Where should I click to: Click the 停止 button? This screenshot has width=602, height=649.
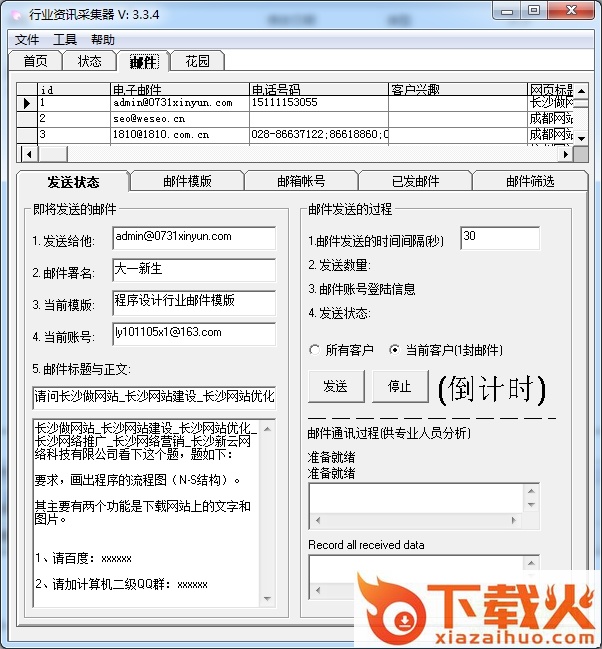400,386
